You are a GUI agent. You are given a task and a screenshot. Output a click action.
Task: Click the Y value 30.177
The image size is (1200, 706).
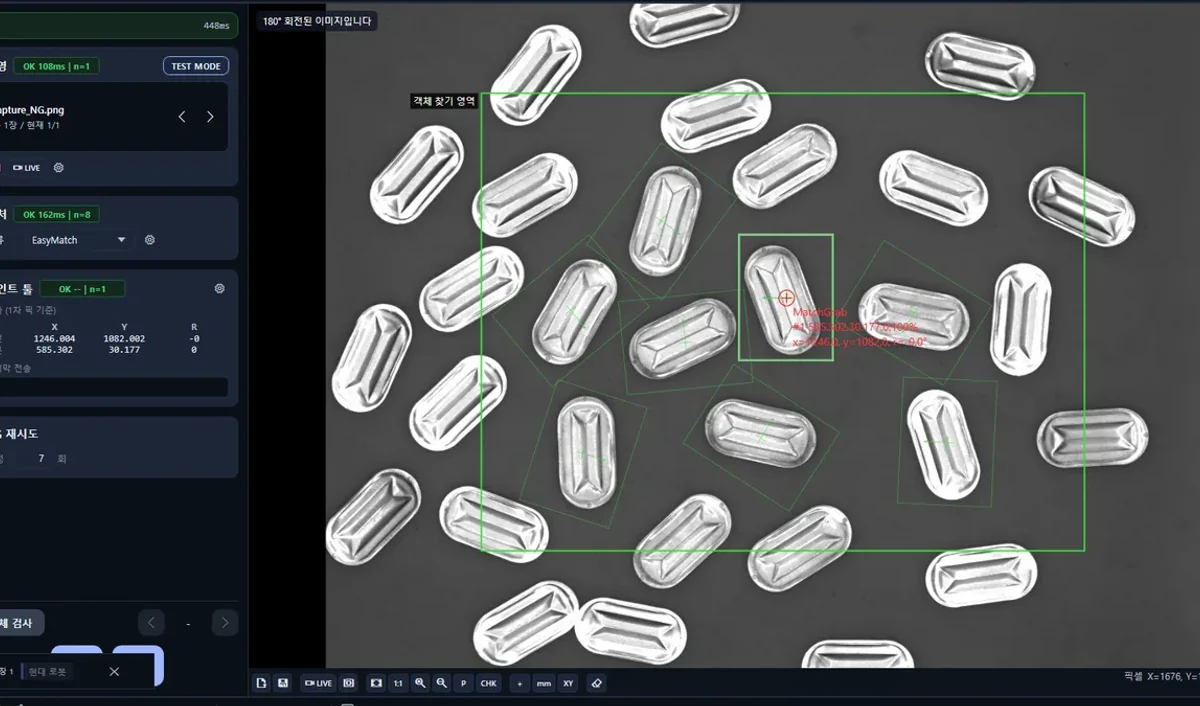tap(124, 350)
